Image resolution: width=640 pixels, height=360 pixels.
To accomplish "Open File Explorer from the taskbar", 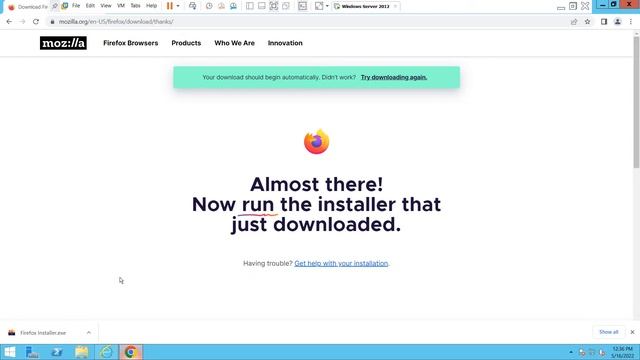I will point(82,352).
